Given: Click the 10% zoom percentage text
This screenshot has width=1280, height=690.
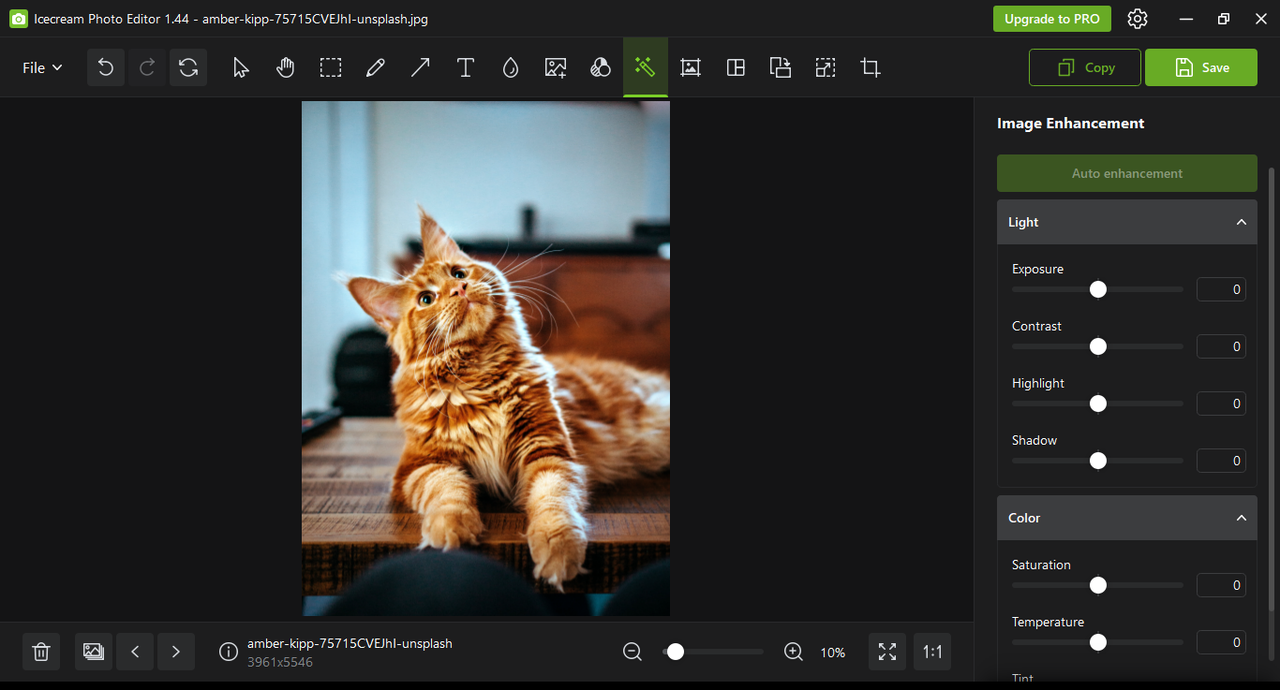Looking at the screenshot, I should click(833, 652).
